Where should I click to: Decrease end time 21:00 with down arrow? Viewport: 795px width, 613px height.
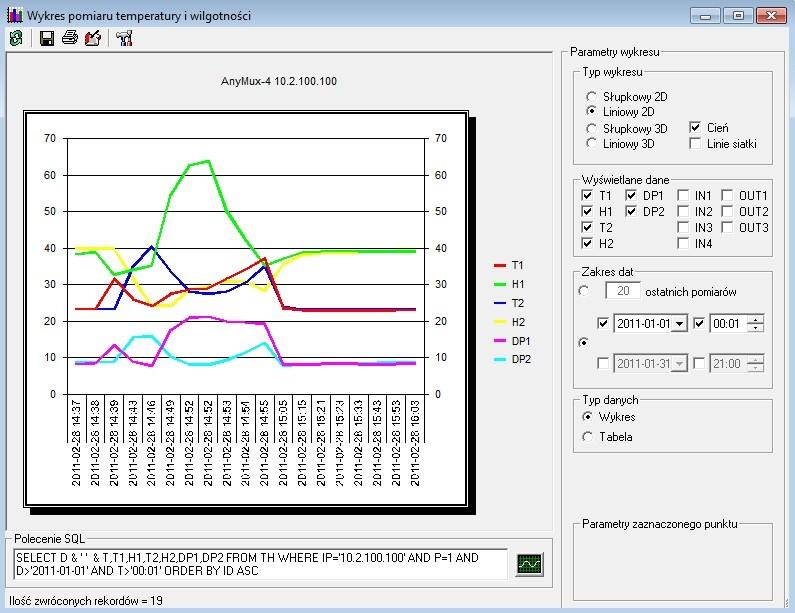pos(755,368)
